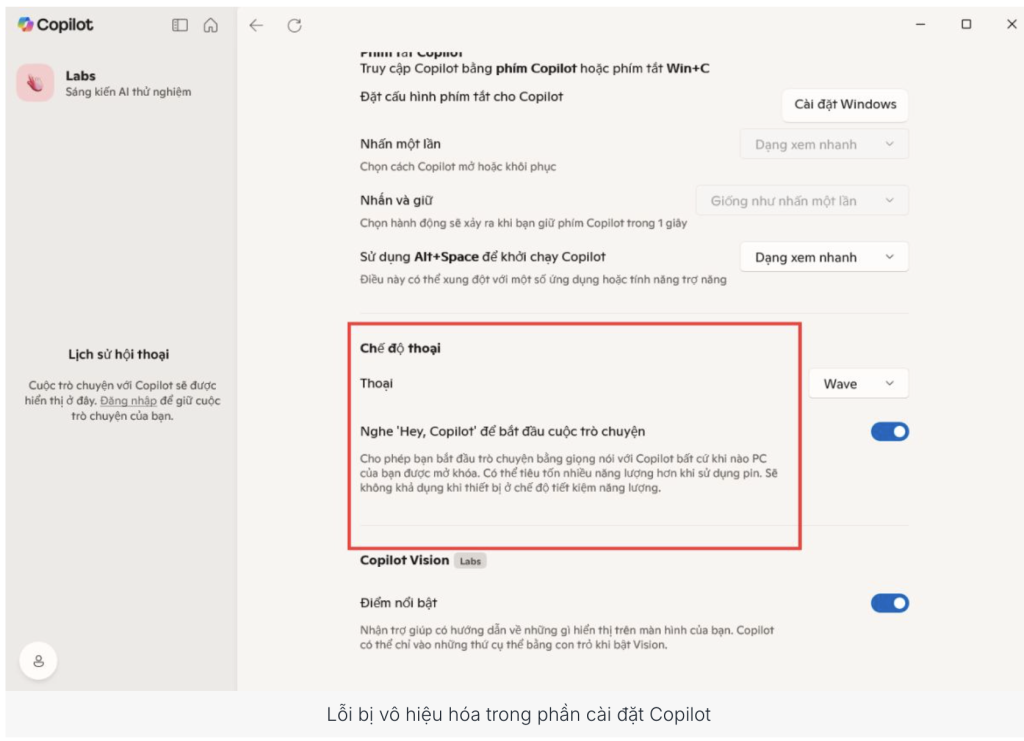The width and height of the screenshot is (1024, 741).
Task: Turn off the Điểm nổi bật toggle
Action: click(x=889, y=603)
